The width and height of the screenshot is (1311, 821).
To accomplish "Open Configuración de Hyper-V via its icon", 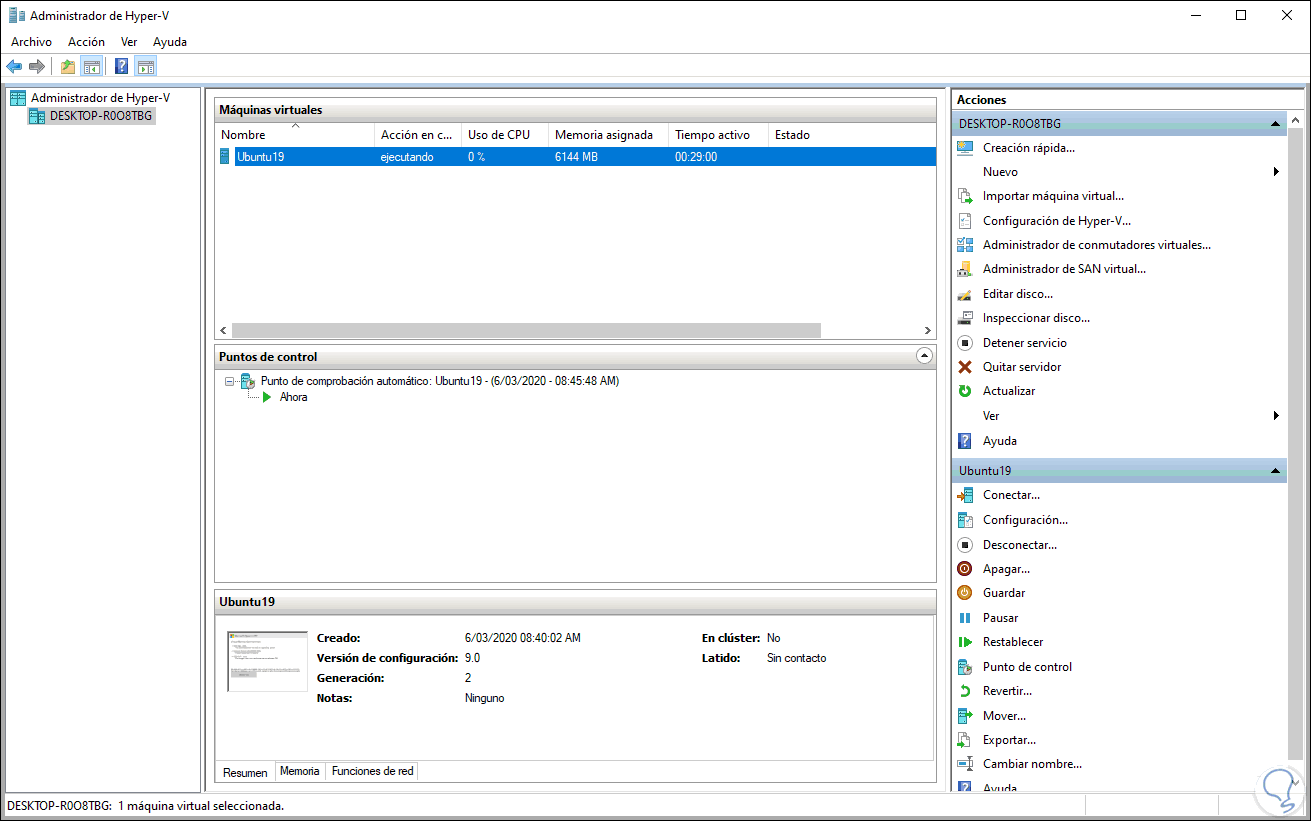I will pos(965,221).
